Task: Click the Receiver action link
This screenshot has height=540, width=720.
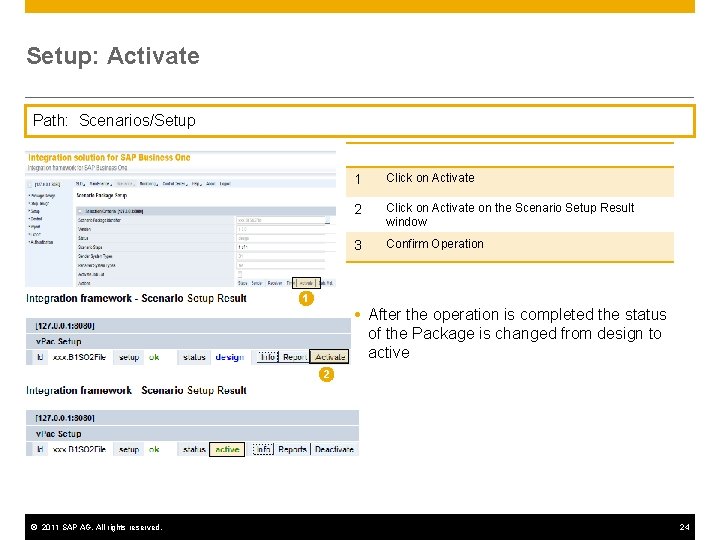Action: pyautogui.click(x=275, y=283)
